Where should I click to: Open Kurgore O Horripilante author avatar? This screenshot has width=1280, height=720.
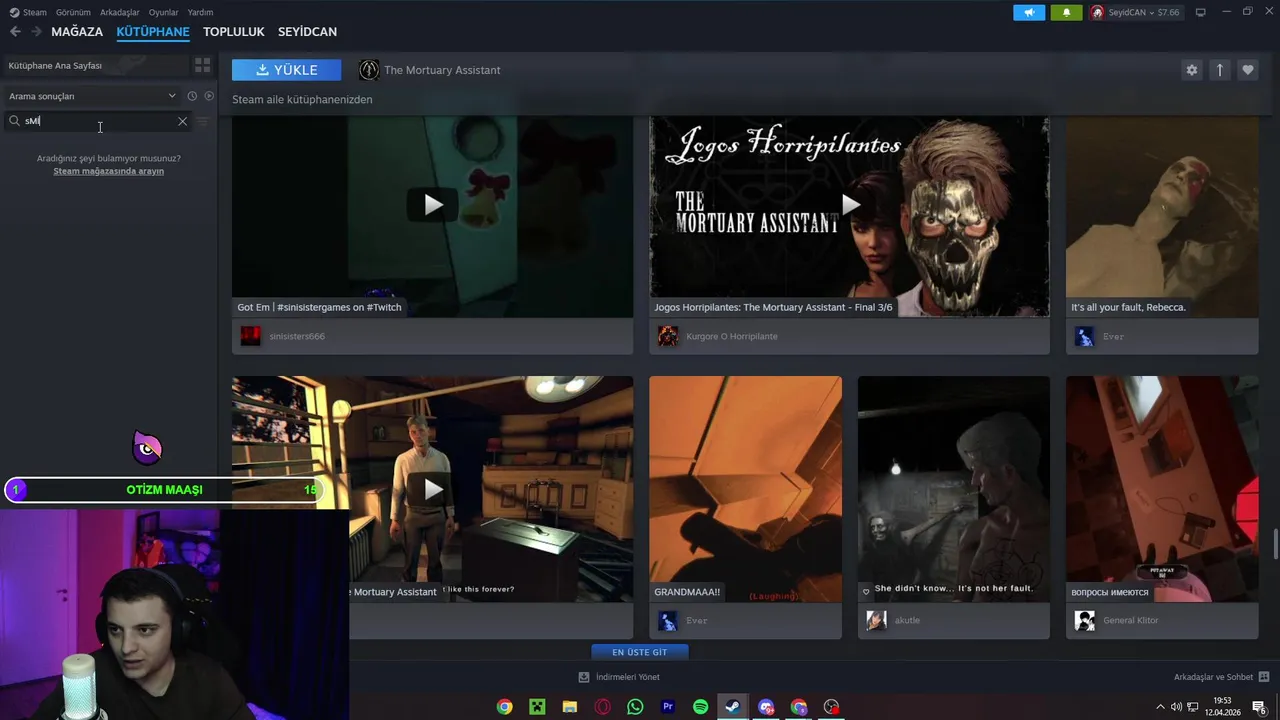tap(668, 336)
